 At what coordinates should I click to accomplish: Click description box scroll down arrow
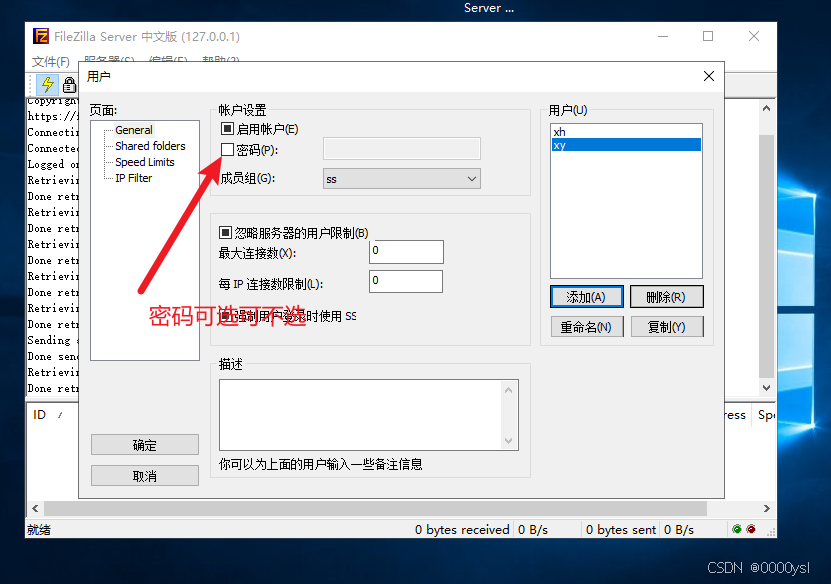pos(508,441)
